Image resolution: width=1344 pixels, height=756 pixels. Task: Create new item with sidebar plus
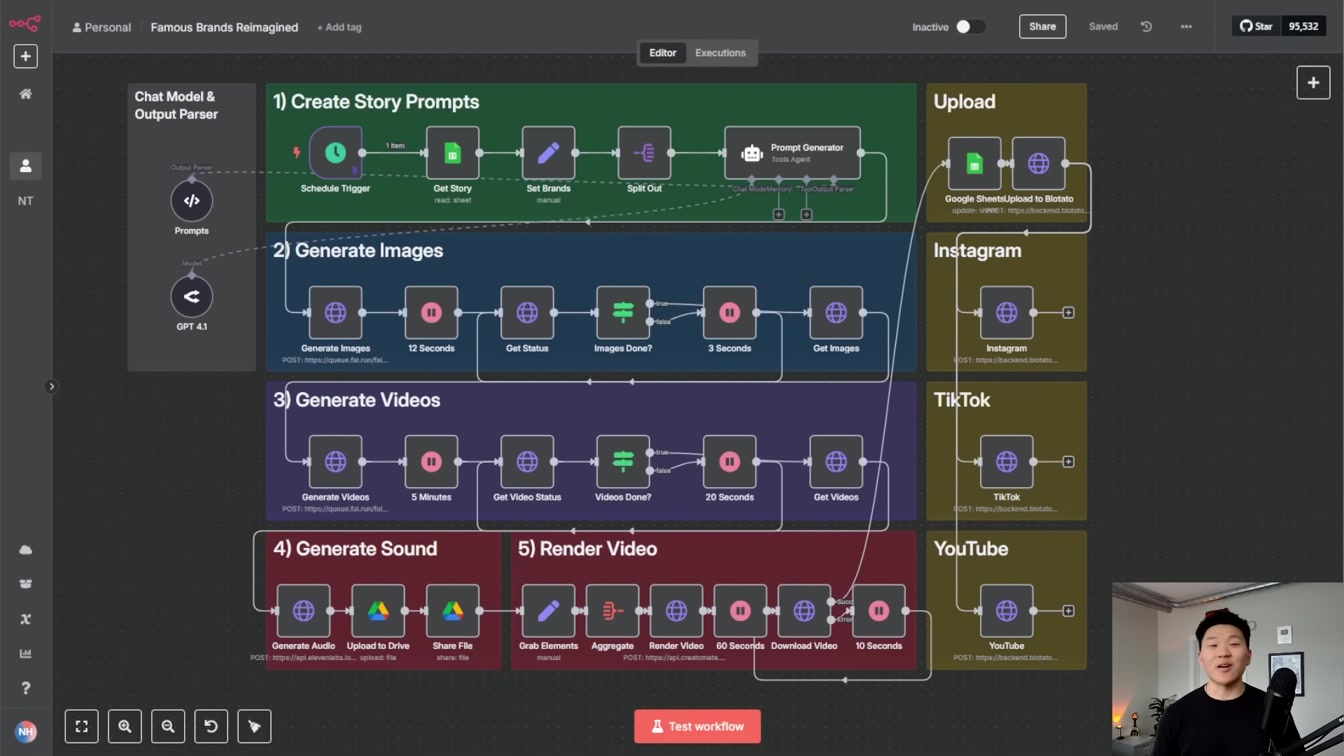(x=25, y=56)
